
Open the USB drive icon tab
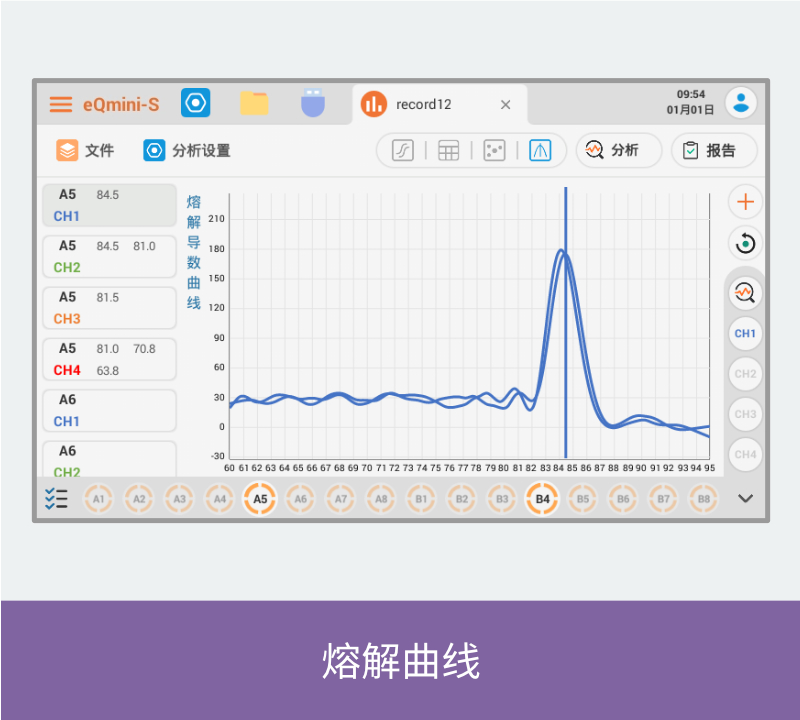tap(314, 103)
